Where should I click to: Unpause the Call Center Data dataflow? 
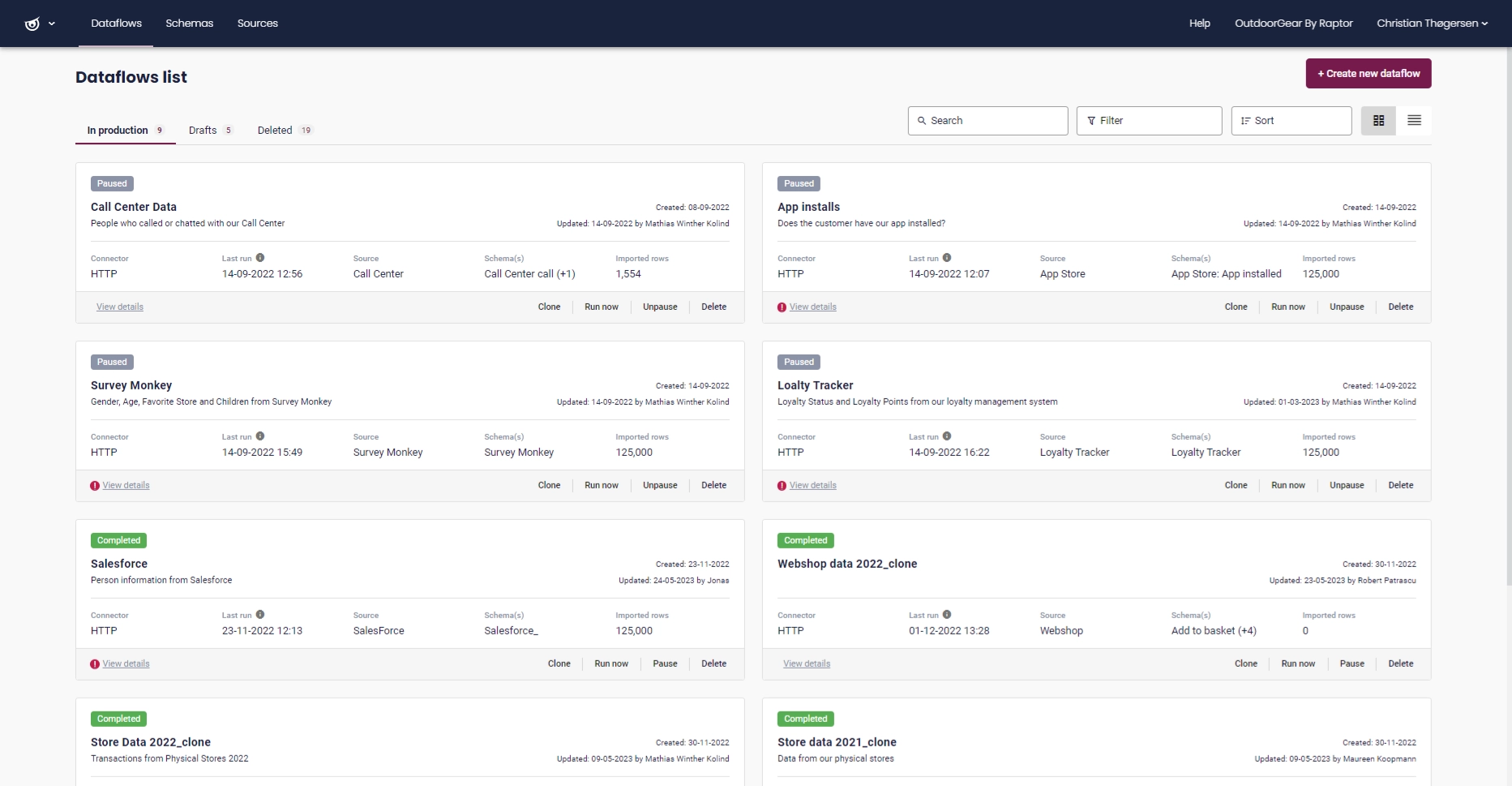tap(660, 307)
